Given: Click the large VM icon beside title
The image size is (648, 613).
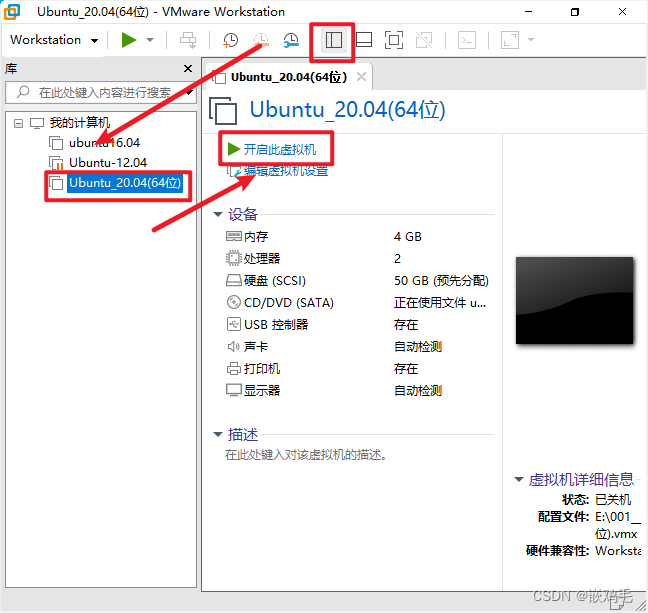Looking at the screenshot, I should [223, 110].
